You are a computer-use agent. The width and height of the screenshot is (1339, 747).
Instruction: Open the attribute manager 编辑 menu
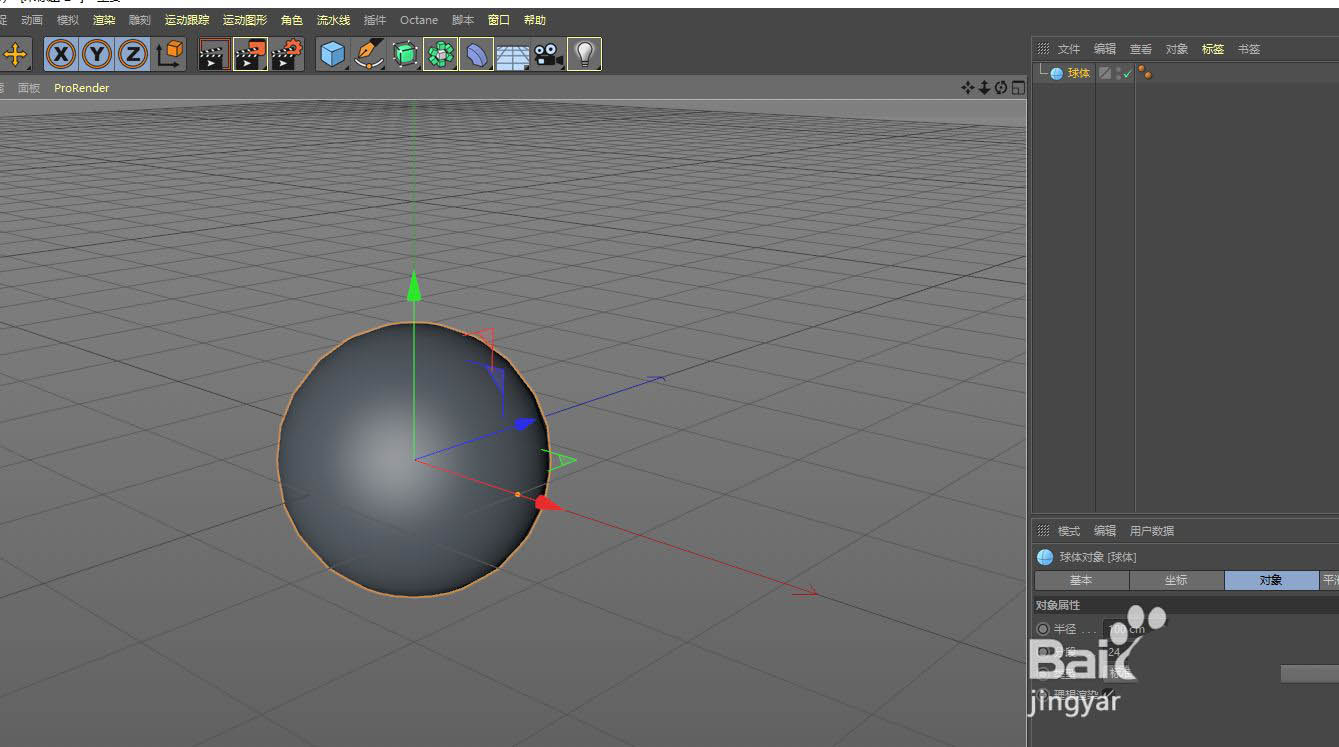tap(1105, 531)
